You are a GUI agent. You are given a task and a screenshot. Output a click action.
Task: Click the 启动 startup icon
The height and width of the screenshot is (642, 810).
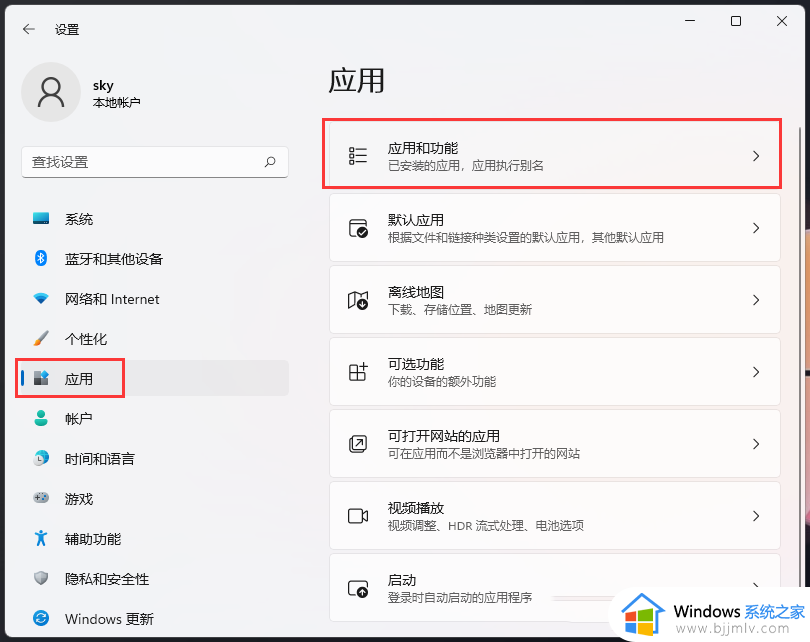[x=358, y=588]
